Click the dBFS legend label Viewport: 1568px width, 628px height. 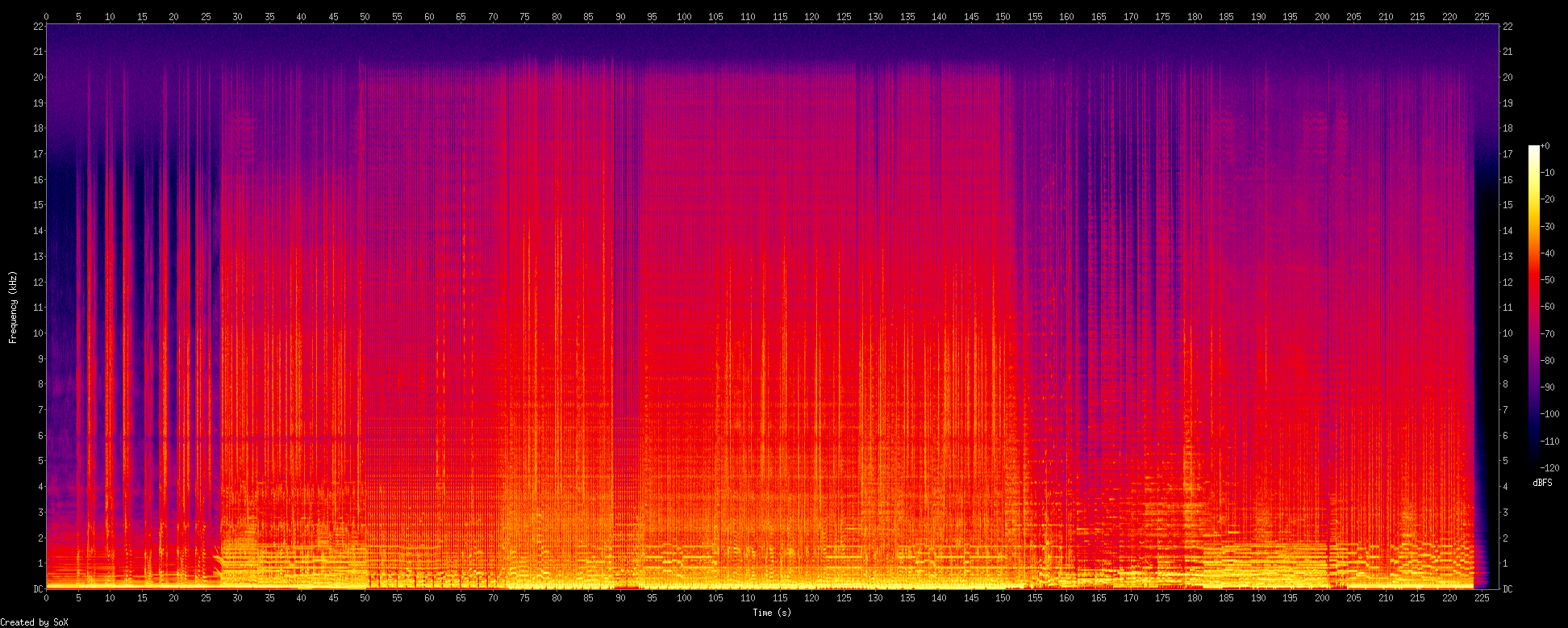tap(1541, 483)
